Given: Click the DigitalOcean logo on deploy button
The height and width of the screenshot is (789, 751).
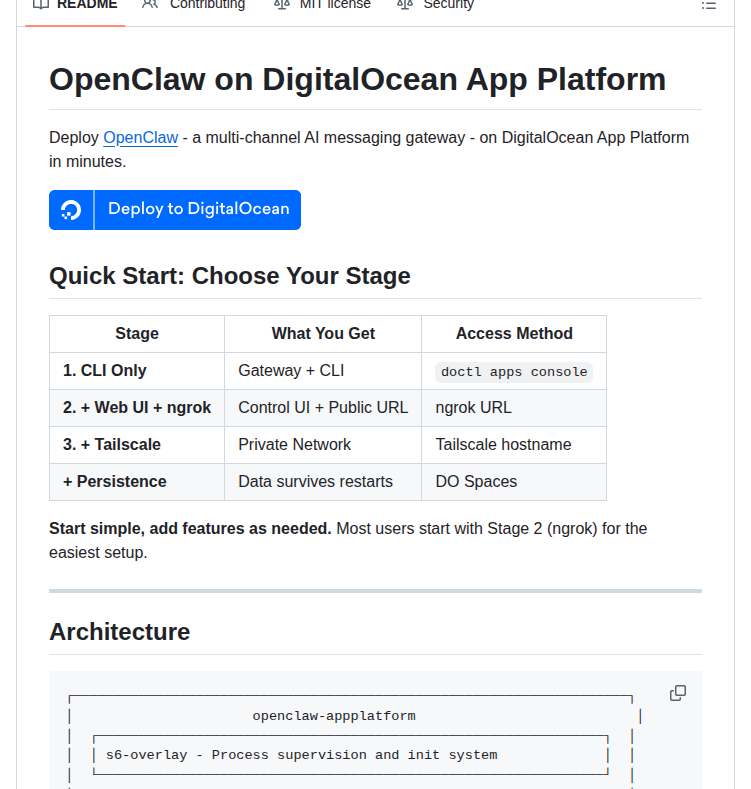Looking at the screenshot, I should click(x=71, y=210).
